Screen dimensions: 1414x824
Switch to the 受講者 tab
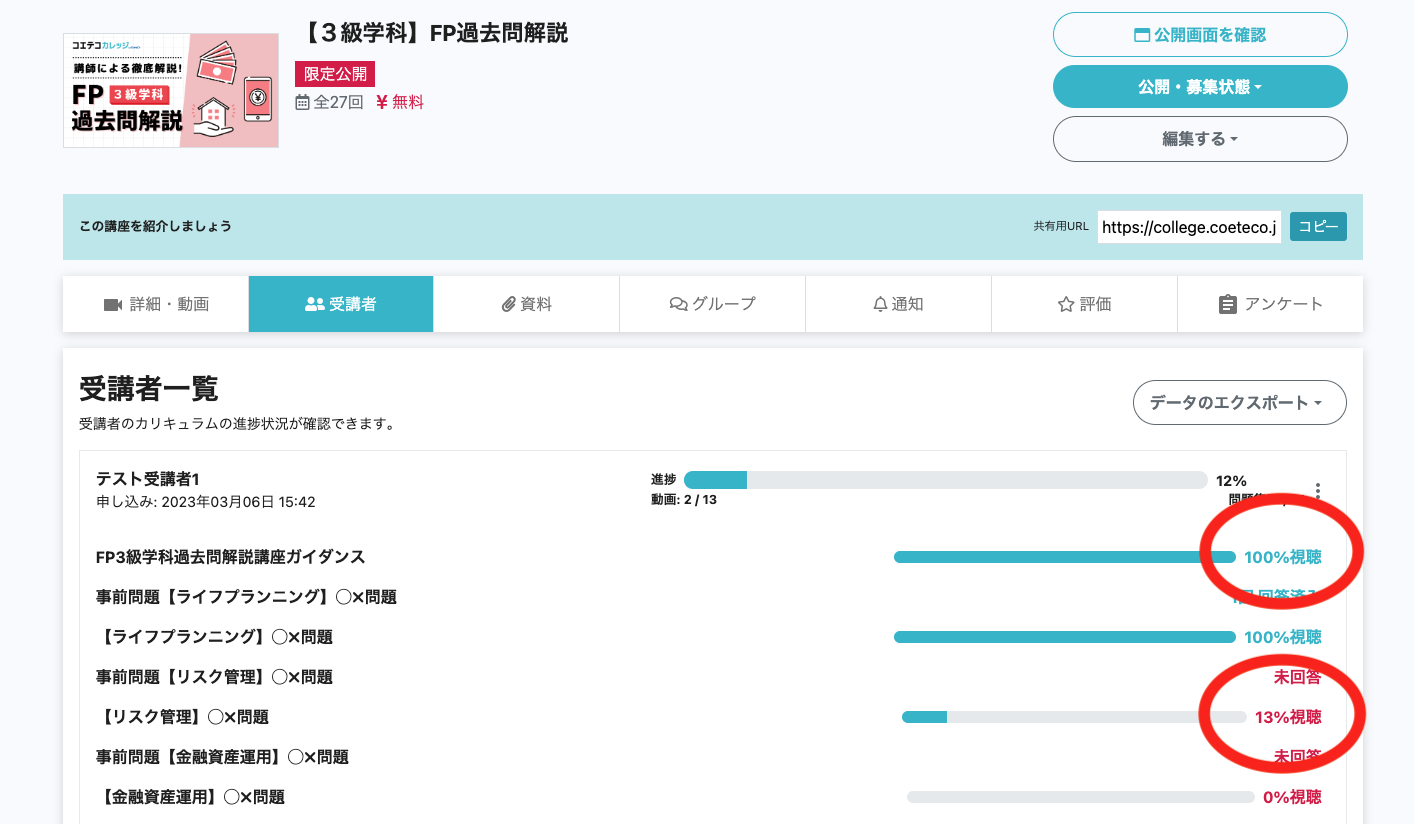click(341, 304)
